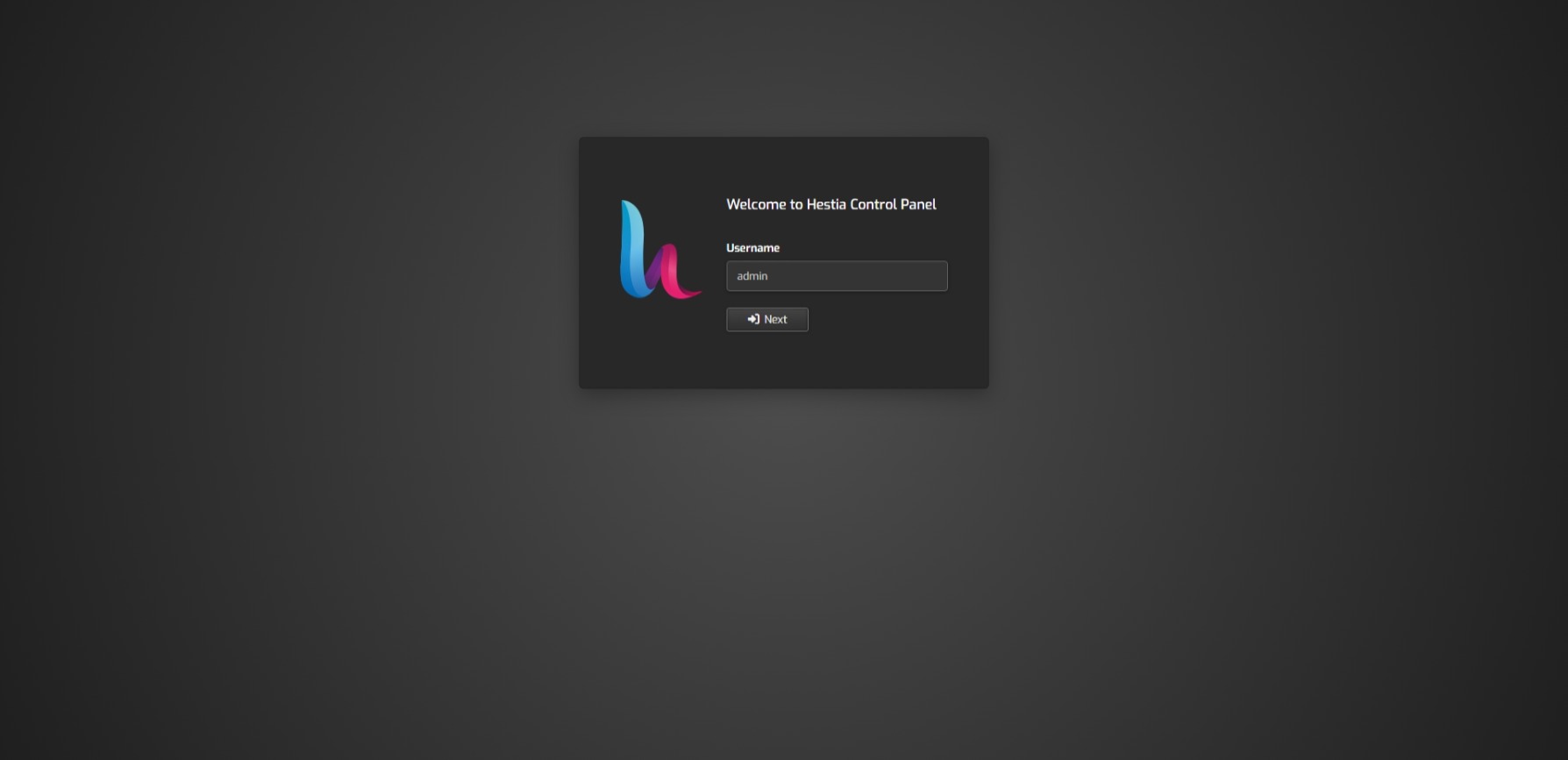The image size is (1568, 760).
Task: Click the Hestia logo
Action: tap(659, 251)
